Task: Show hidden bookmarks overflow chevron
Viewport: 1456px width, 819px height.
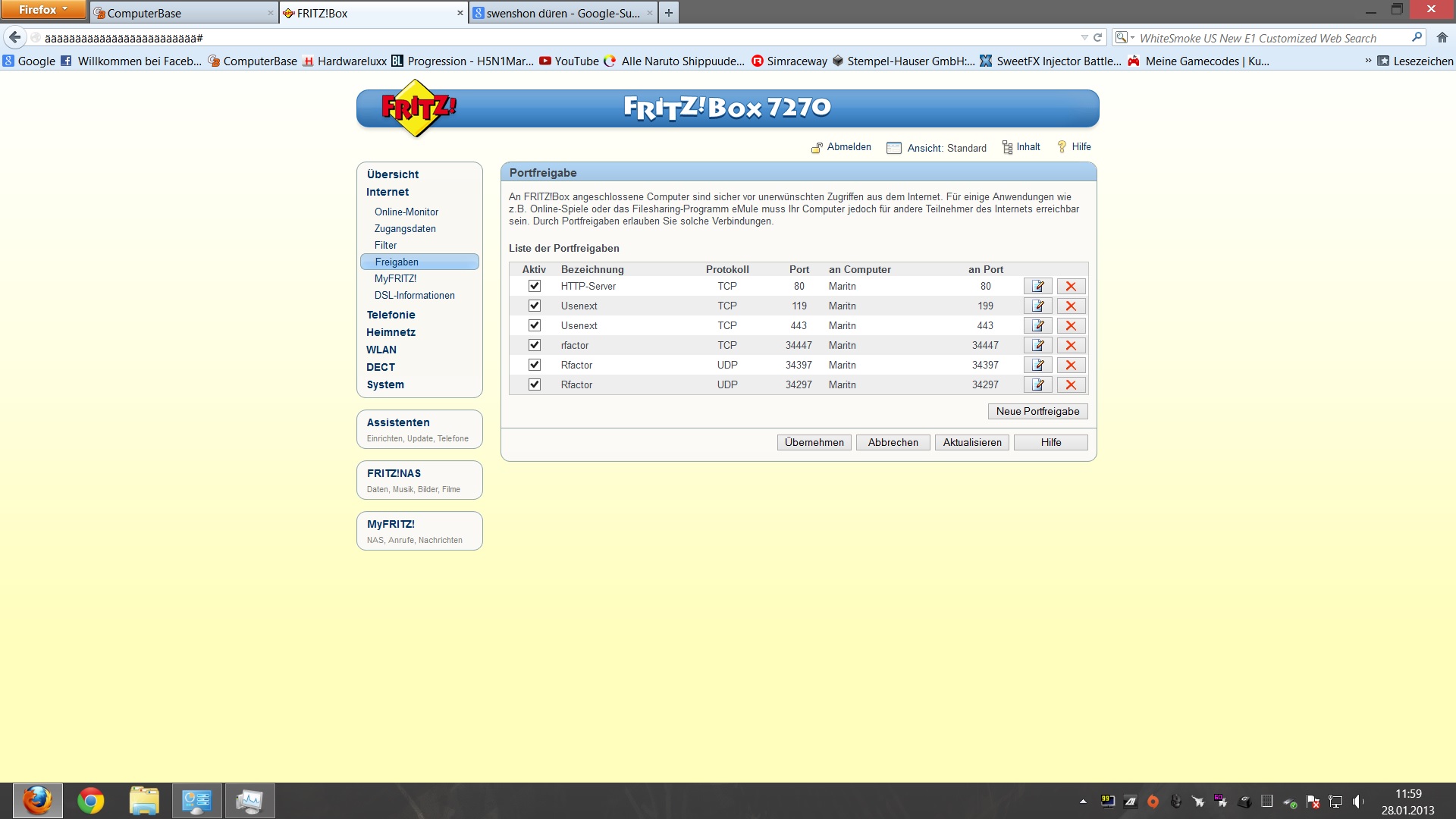Action: point(1367,61)
